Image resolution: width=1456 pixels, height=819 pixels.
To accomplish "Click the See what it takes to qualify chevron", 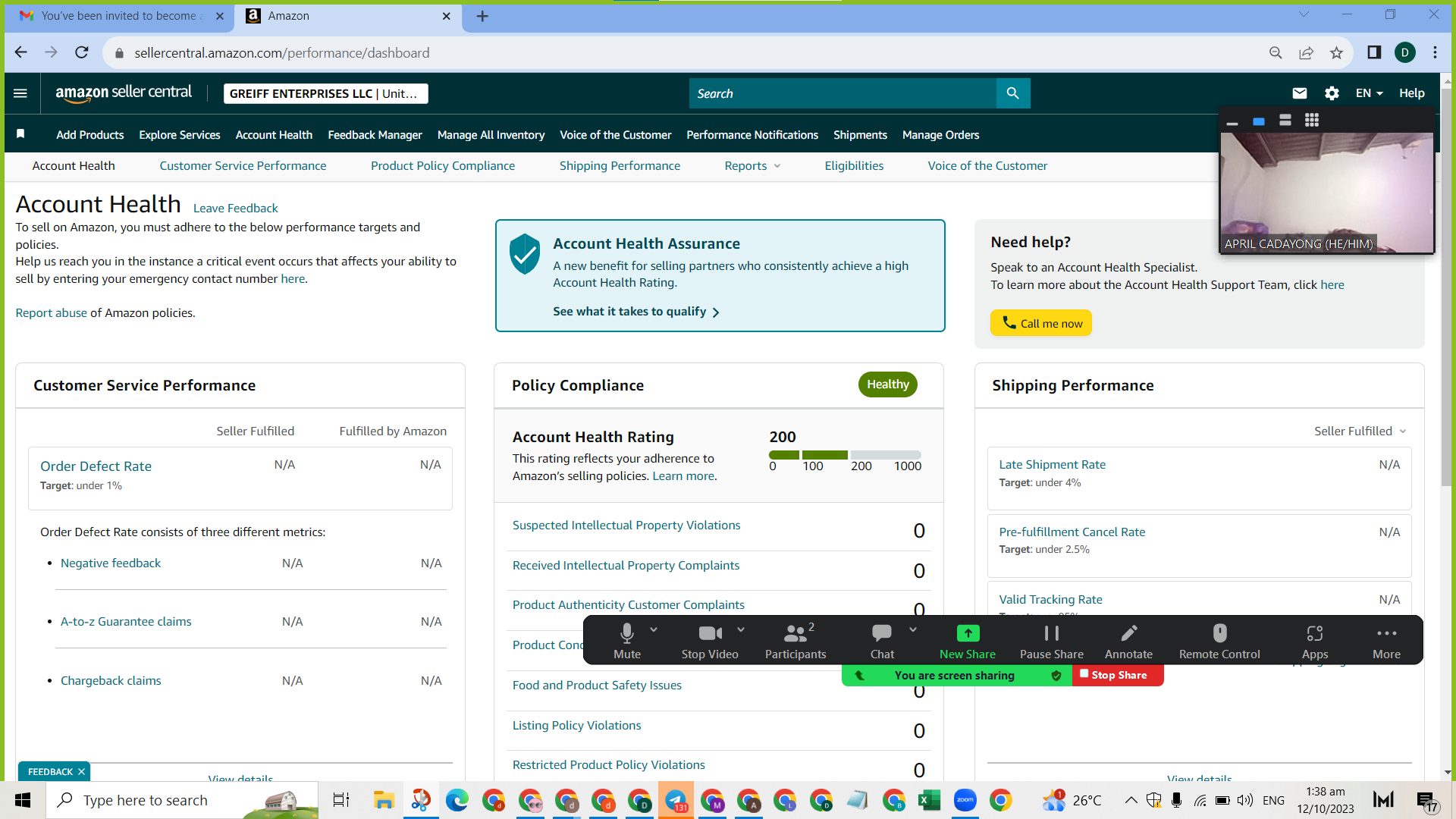I will point(716,312).
